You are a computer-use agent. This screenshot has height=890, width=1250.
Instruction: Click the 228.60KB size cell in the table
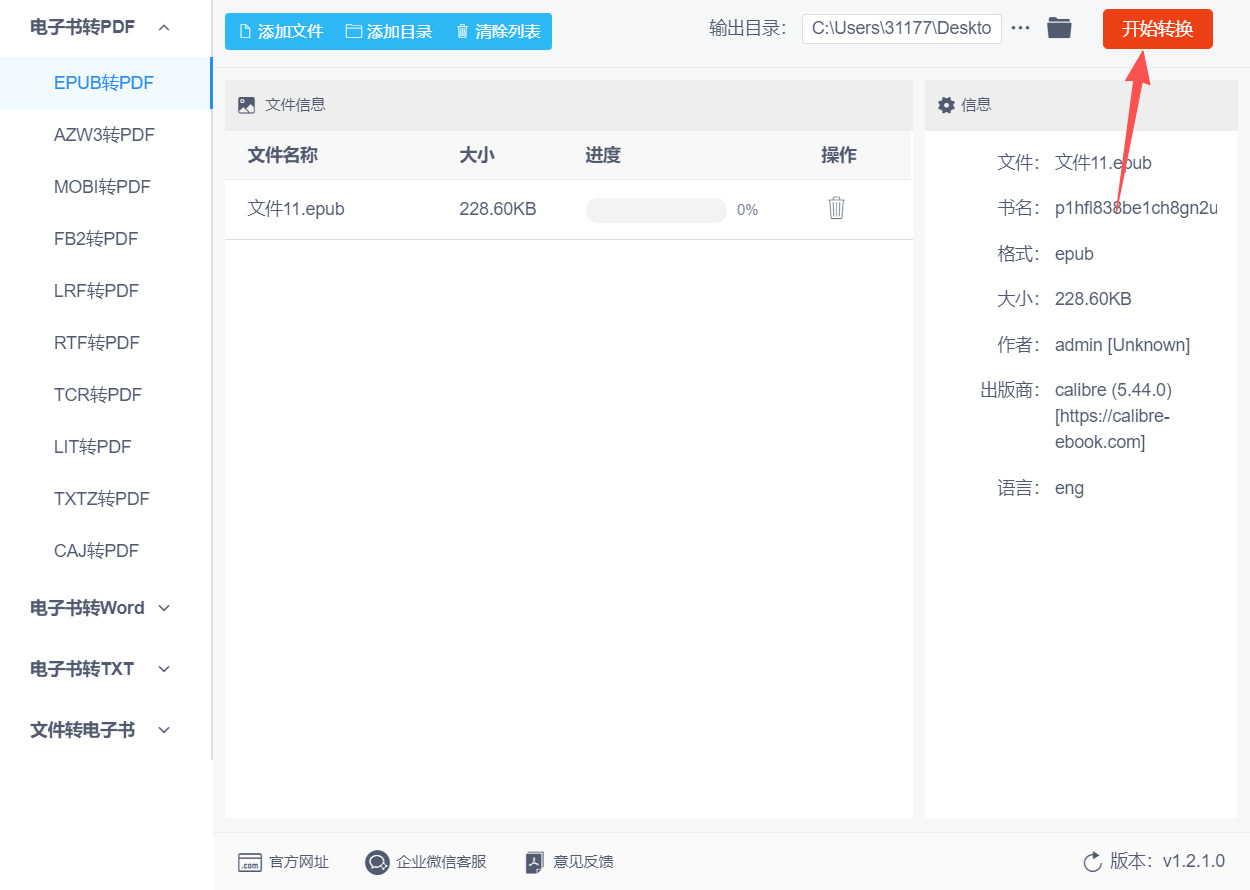[498, 209]
